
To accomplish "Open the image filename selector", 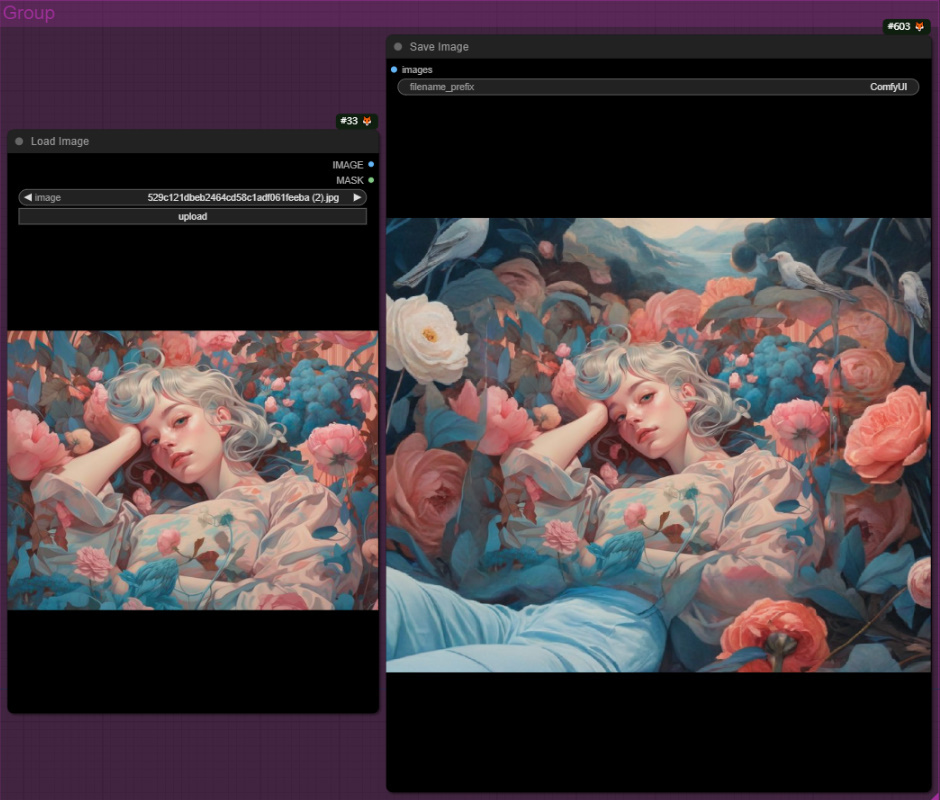I will pyautogui.click(x=192, y=197).
